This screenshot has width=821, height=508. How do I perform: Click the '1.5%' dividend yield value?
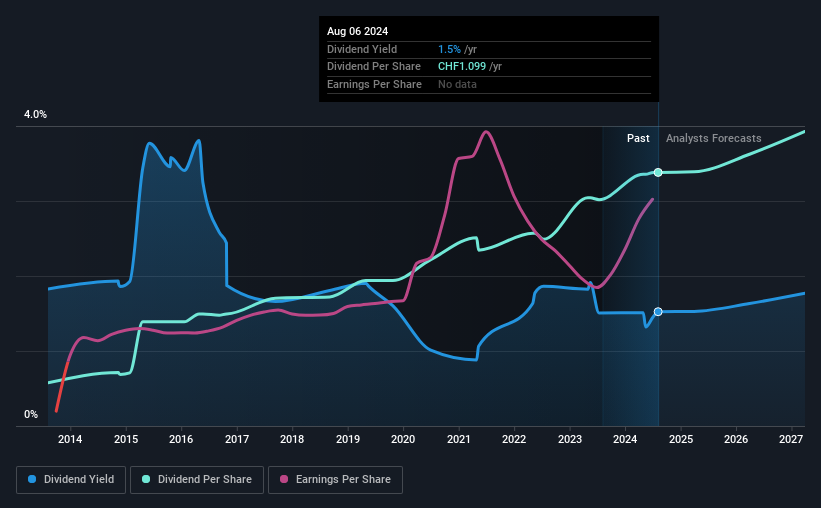tap(449, 49)
